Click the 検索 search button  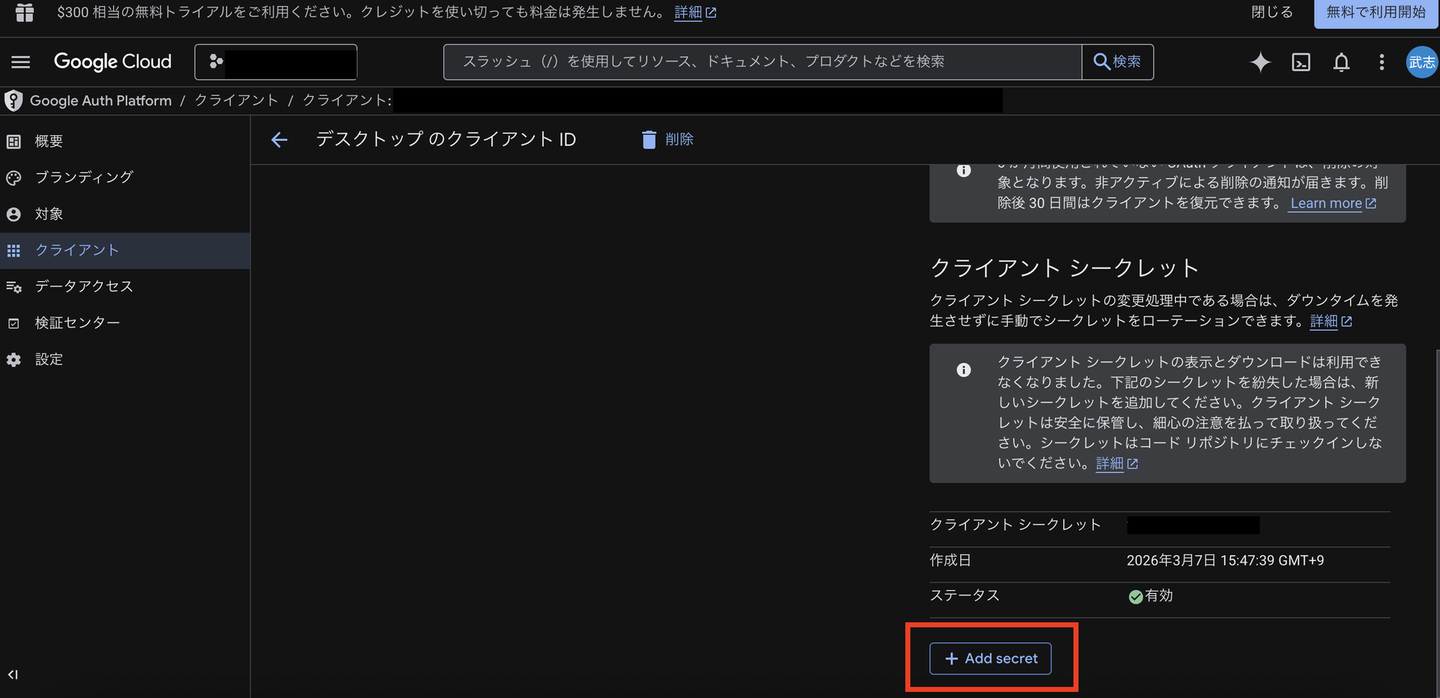[x=1118, y=62]
